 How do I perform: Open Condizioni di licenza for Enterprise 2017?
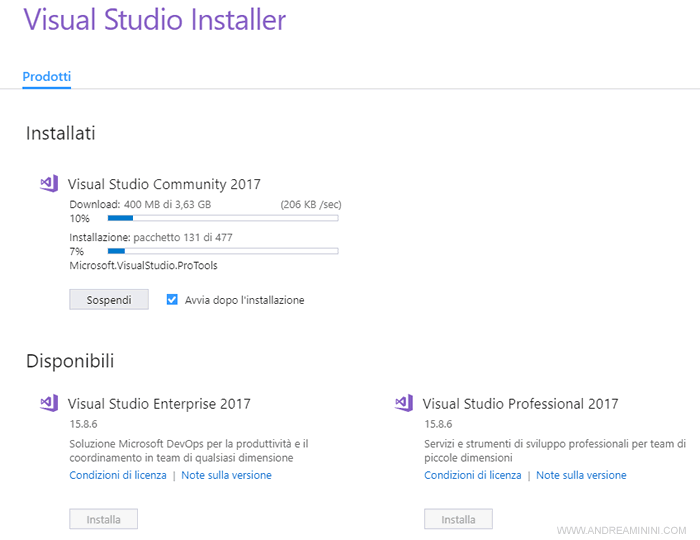(x=116, y=475)
